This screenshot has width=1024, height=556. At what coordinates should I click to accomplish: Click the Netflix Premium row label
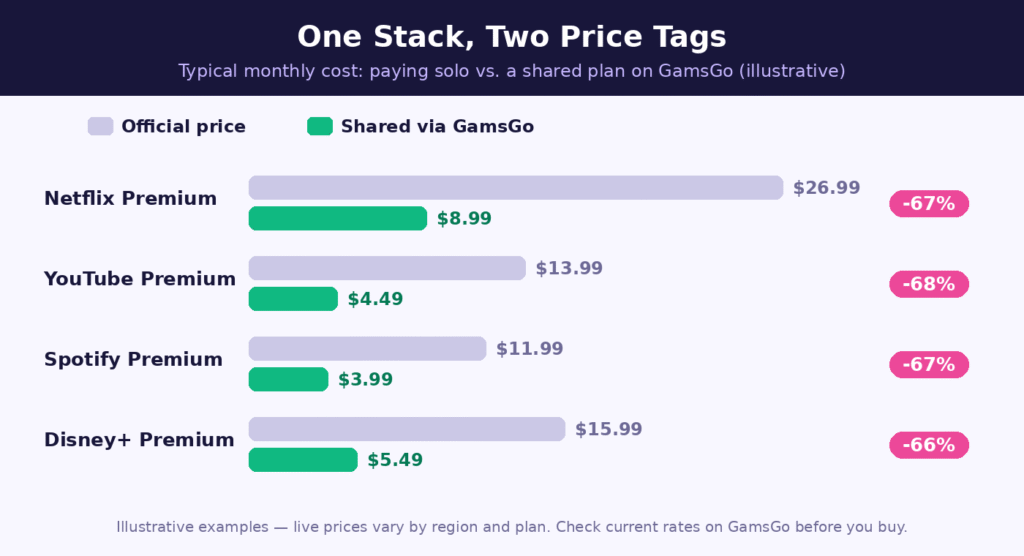pyautogui.click(x=131, y=199)
